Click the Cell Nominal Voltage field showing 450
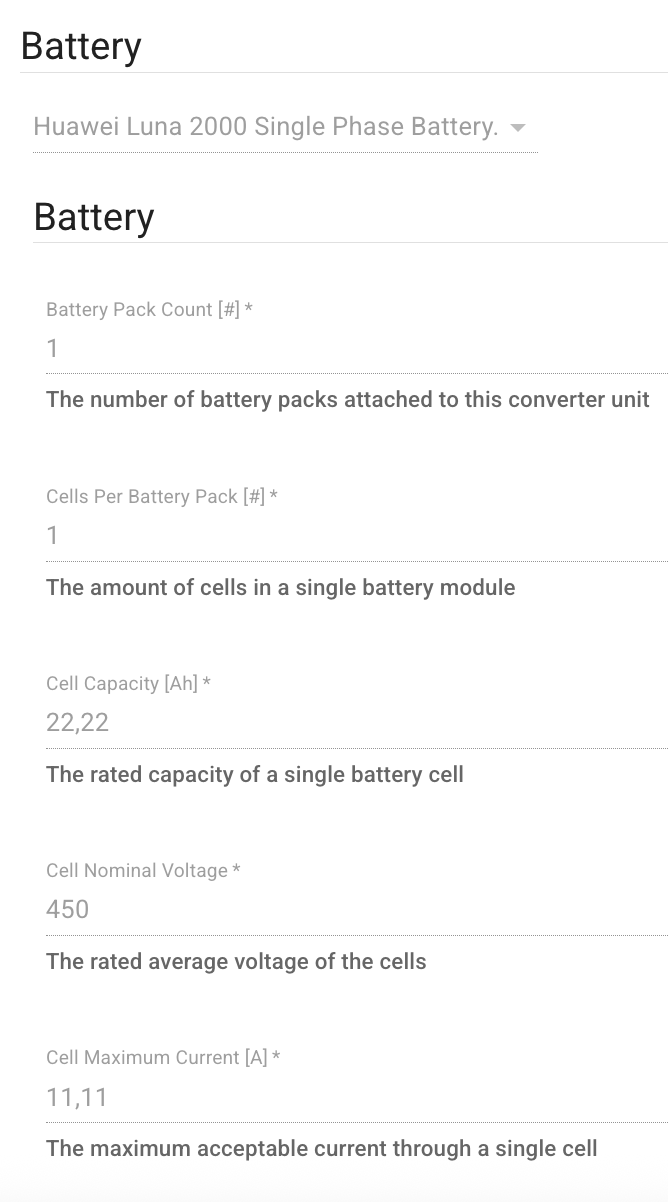The width and height of the screenshot is (668, 1202). pos(300,909)
